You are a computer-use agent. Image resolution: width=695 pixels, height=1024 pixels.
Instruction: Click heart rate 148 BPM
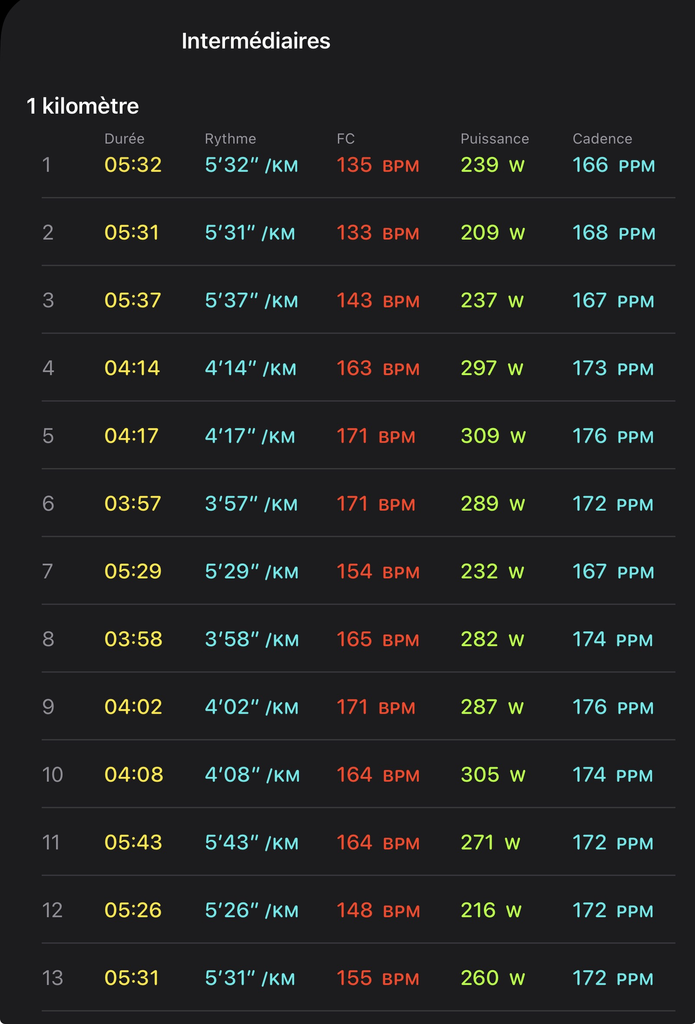coord(378,910)
